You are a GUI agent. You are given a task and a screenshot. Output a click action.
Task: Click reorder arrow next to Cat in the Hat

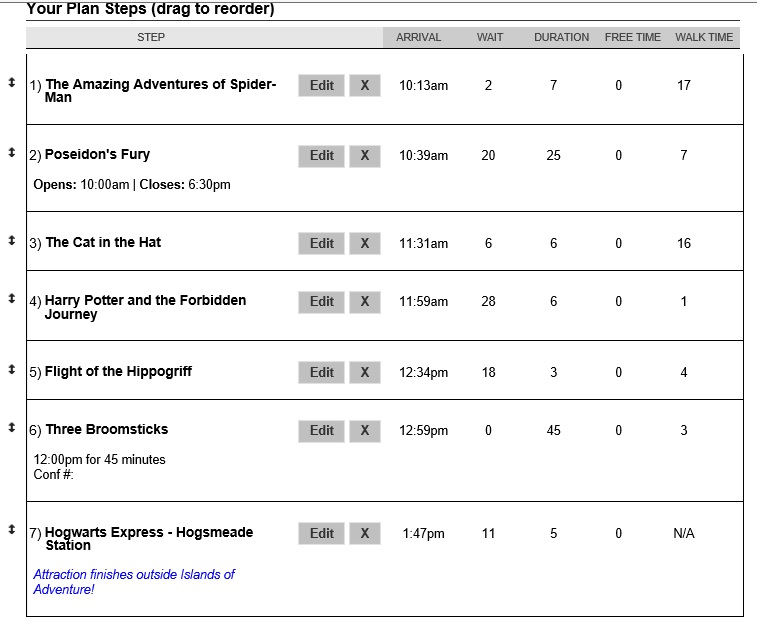pyautogui.click(x=11, y=240)
